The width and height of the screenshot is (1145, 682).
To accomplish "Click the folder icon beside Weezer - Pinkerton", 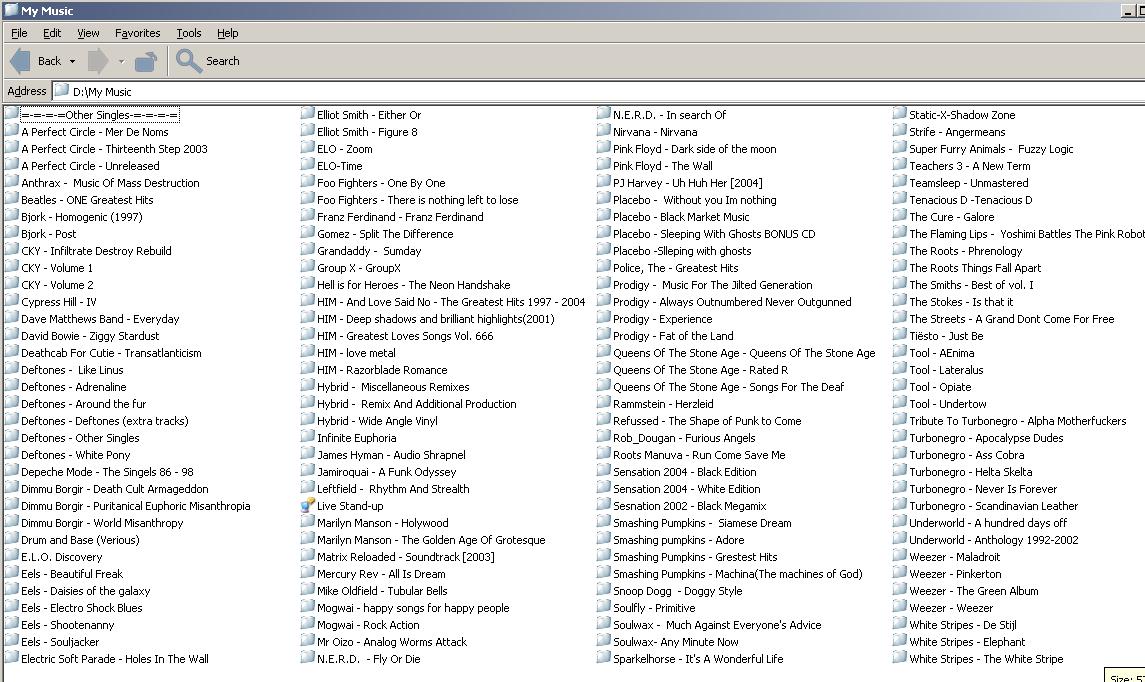I will (900, 573).
